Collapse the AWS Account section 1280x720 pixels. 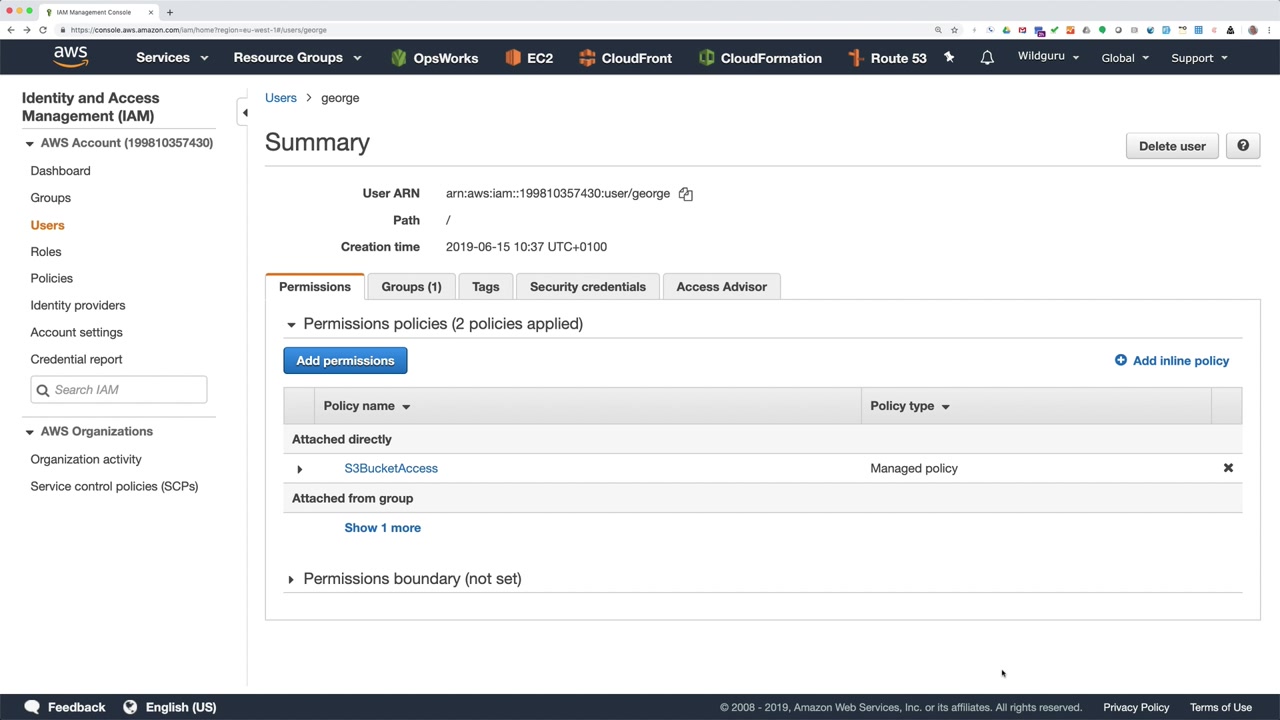[x=29, y=143]
